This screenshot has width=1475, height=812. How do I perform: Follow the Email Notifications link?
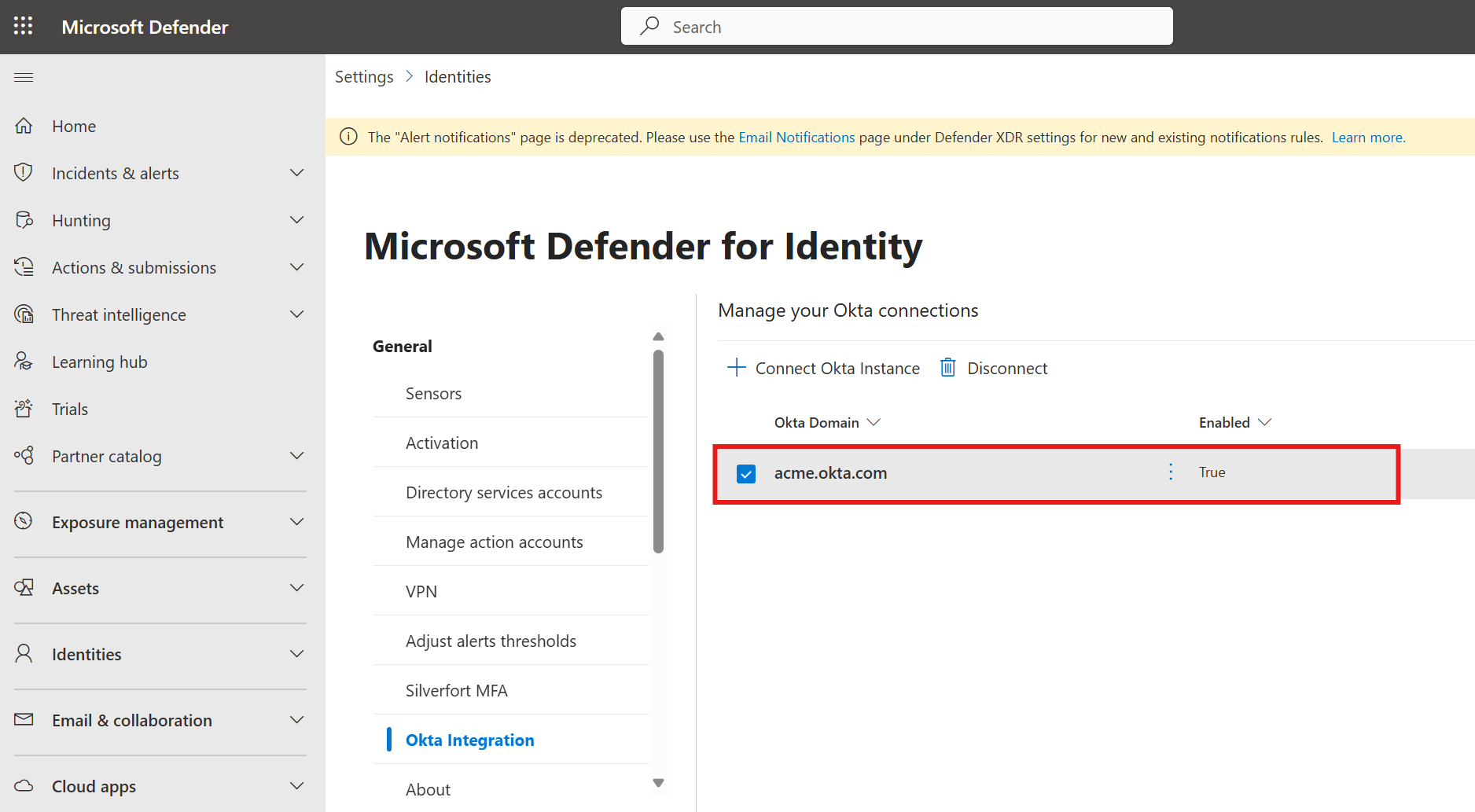796,138
